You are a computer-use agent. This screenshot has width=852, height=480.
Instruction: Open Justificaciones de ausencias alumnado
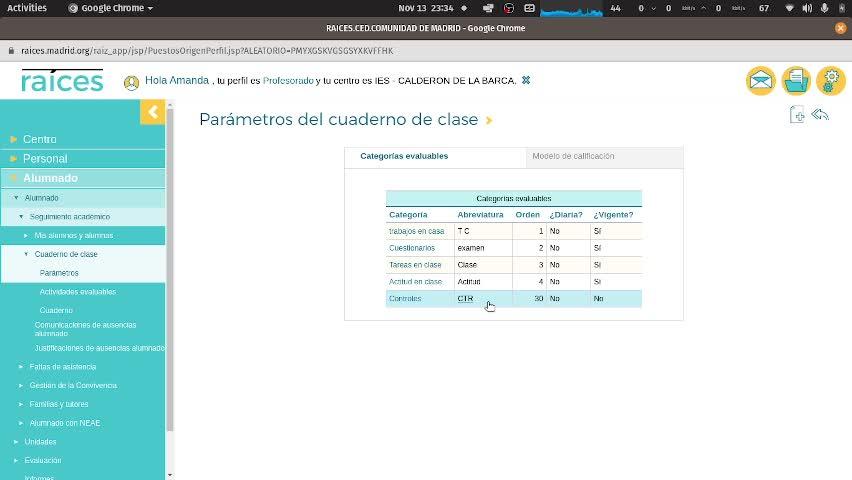tap(99, 348)
